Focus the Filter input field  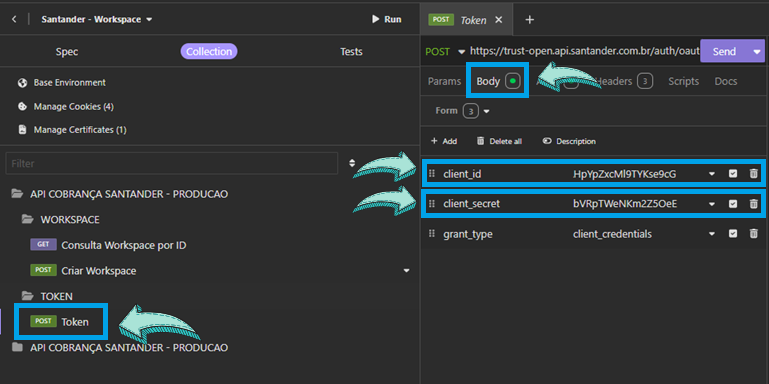[x=172, y=163]
